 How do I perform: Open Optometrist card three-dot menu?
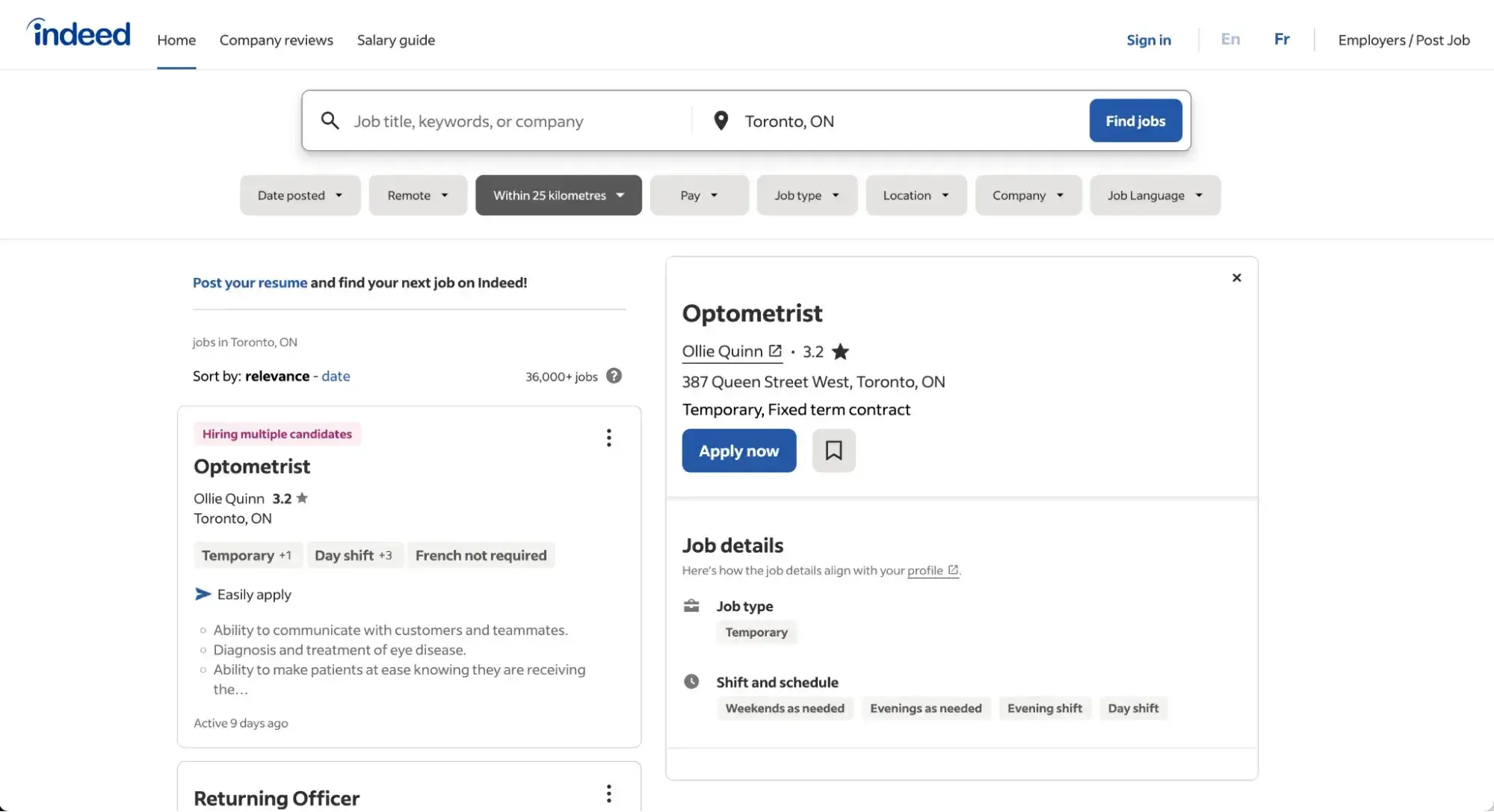pyautogui.click(x=609, y=438)
